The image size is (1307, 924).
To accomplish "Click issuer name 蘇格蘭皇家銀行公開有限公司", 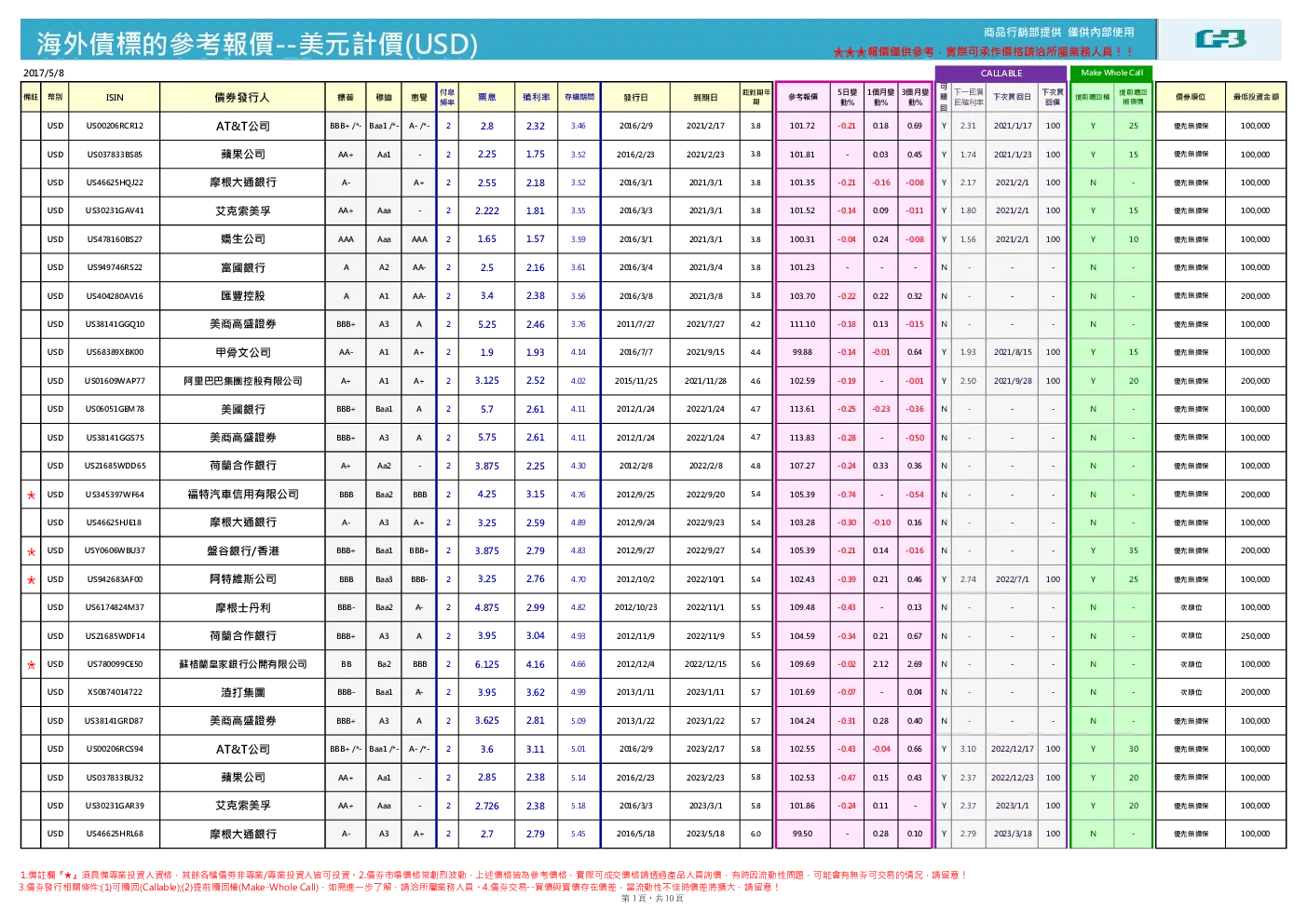I will click(243, 664).
